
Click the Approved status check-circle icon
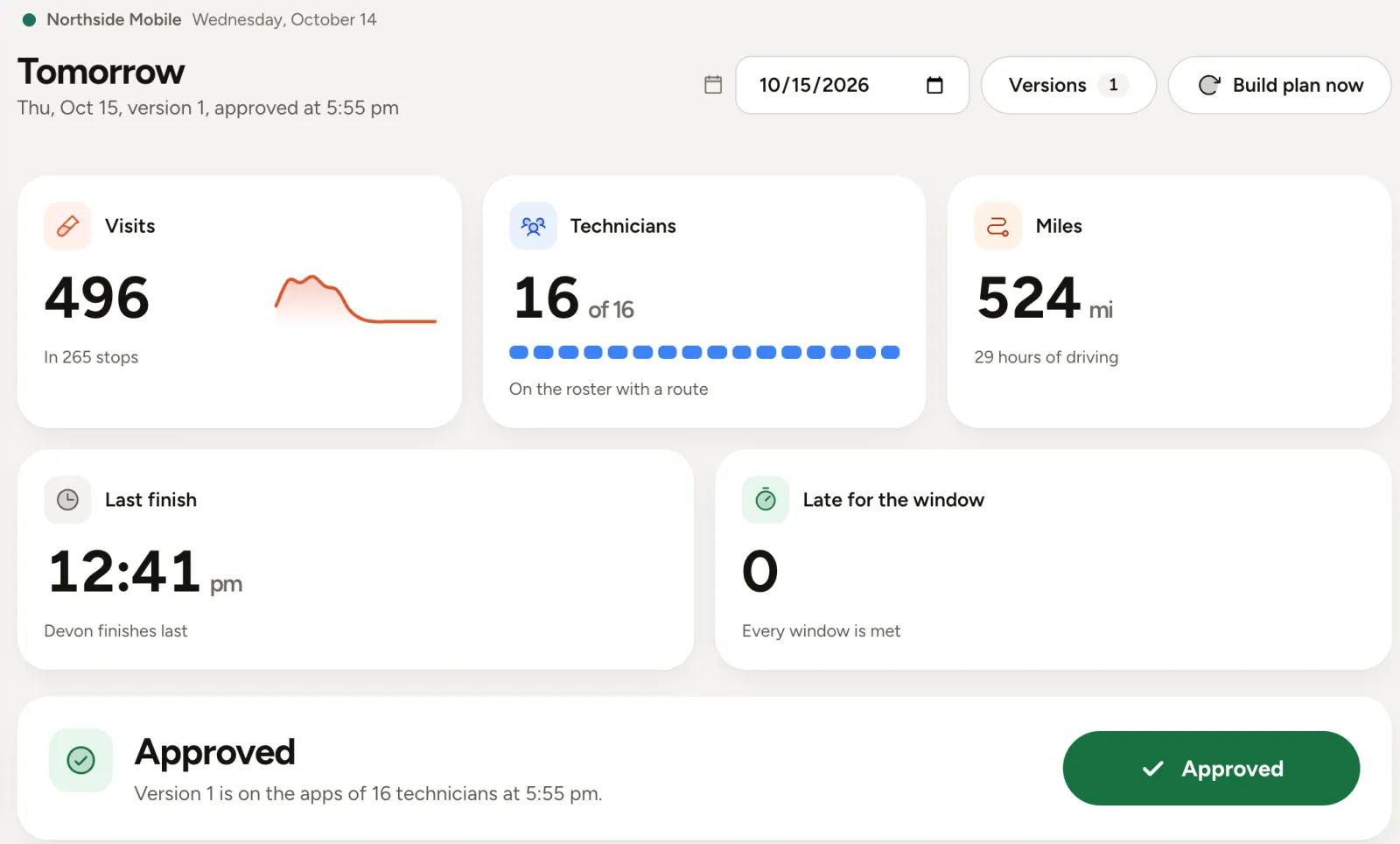point(80,760)
